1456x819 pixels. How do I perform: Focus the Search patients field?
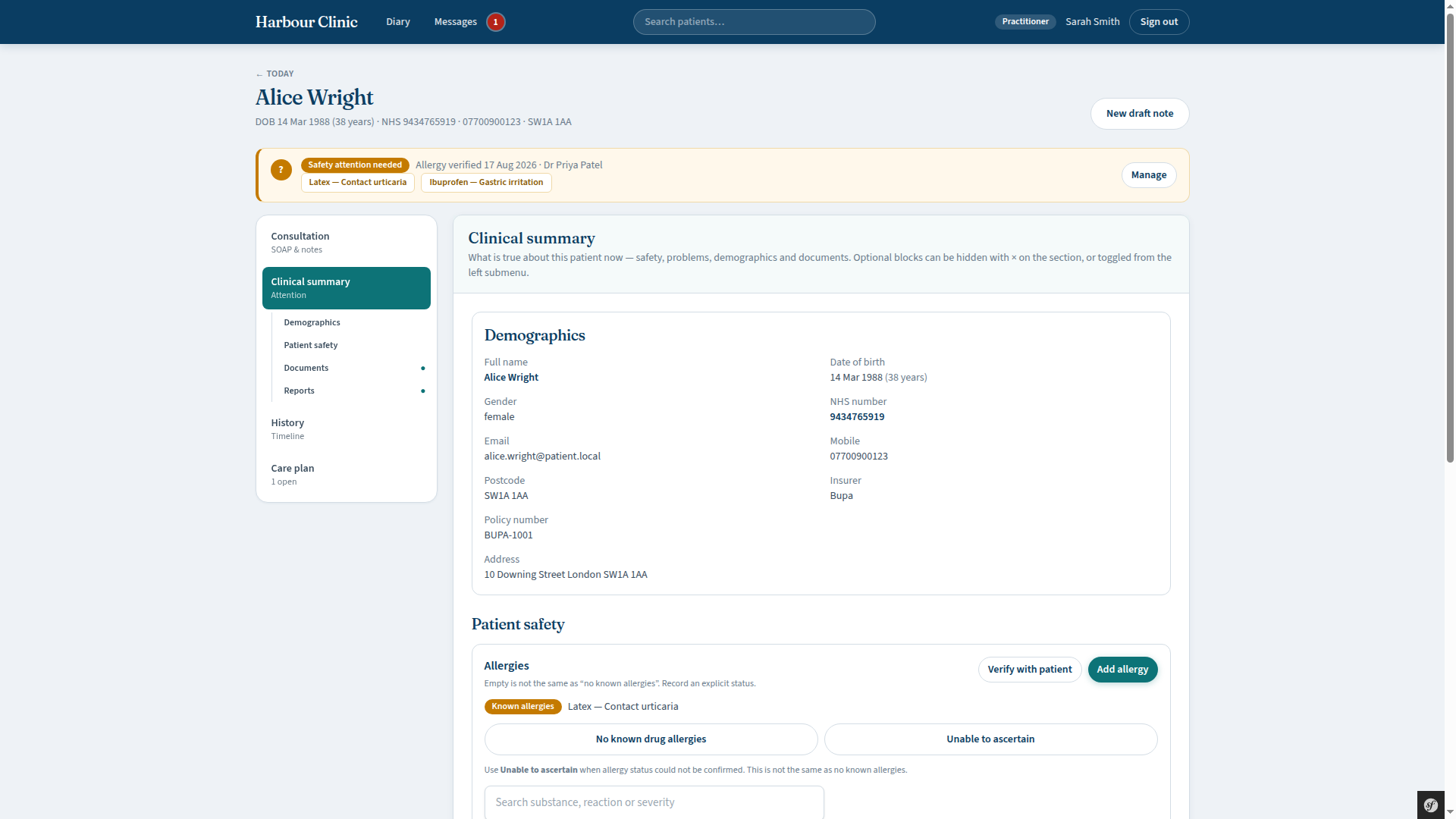[x=754, y=22]
